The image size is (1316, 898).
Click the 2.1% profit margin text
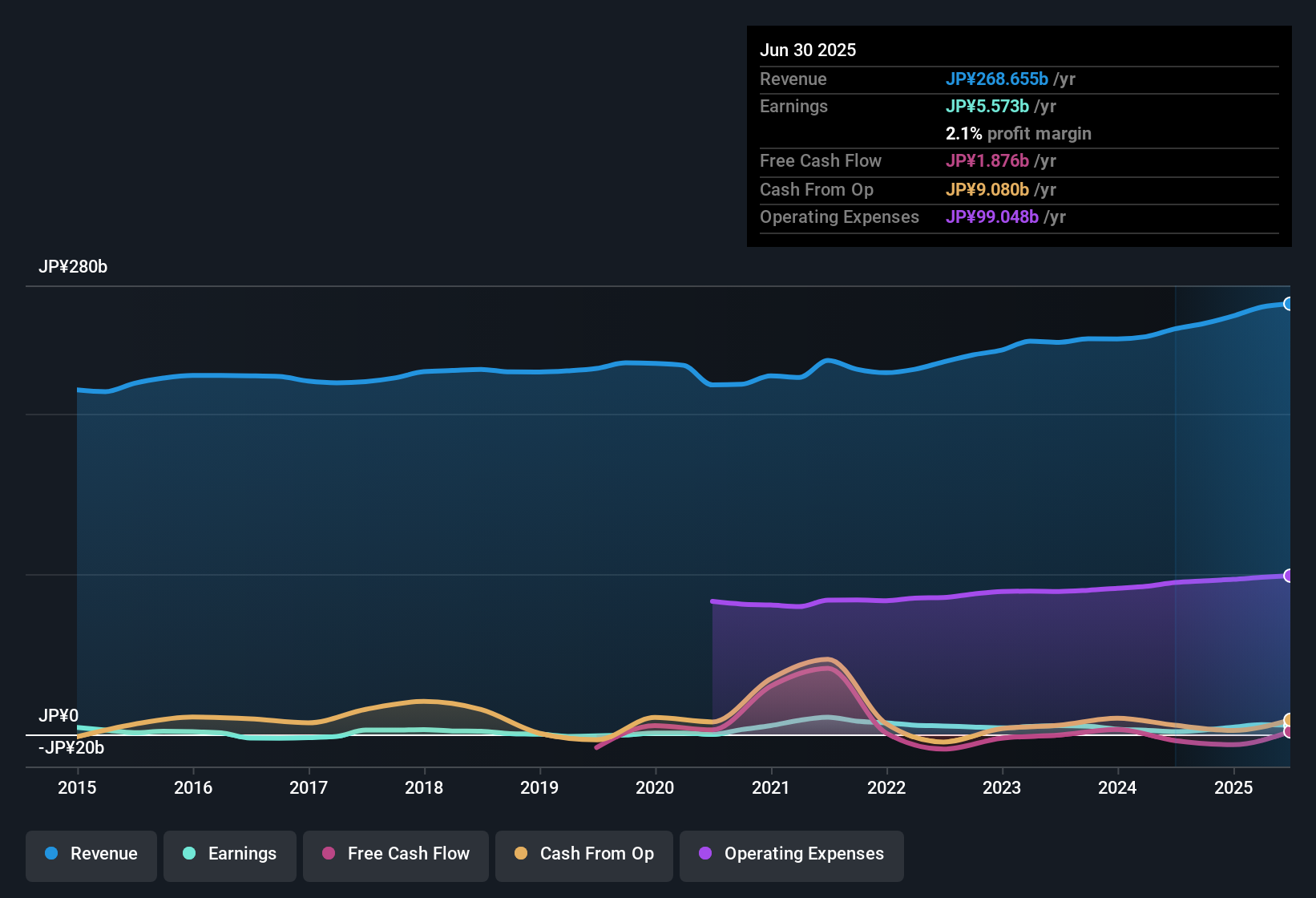pyautogui.click(x=1018, y=134)
